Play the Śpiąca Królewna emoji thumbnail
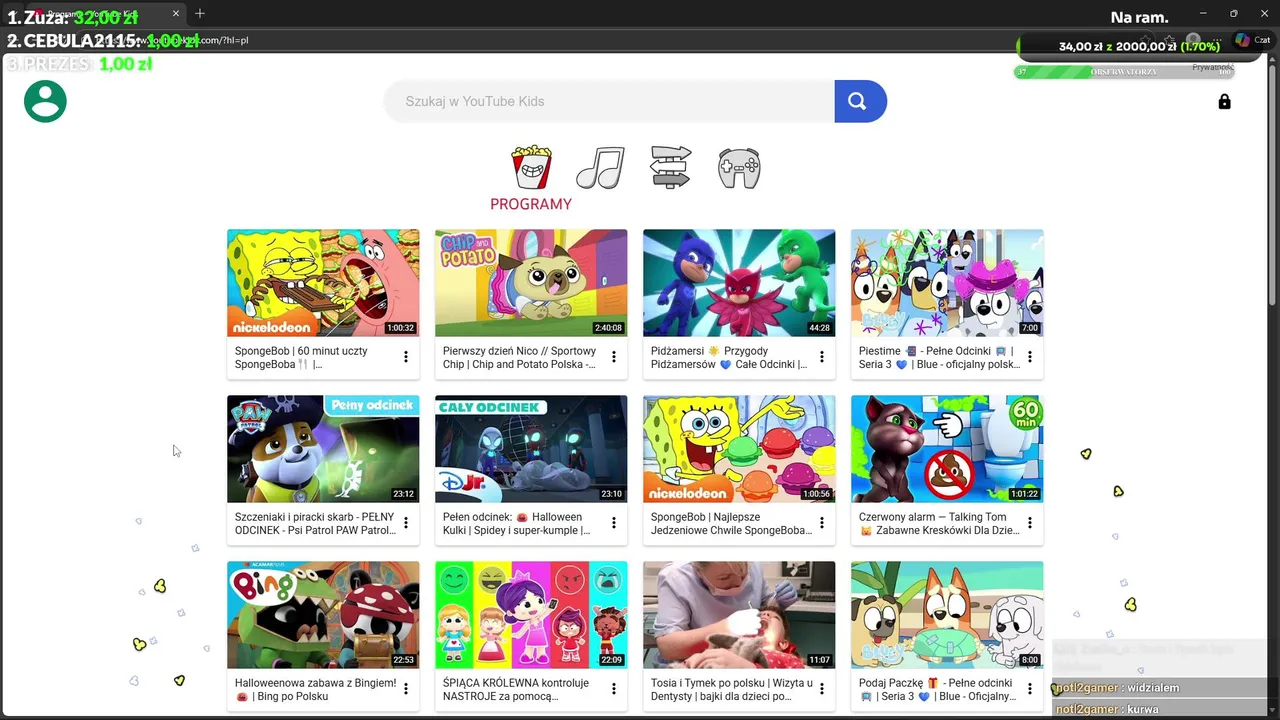Viewport: 1280px width, 720px height. (x=531, y=615)
